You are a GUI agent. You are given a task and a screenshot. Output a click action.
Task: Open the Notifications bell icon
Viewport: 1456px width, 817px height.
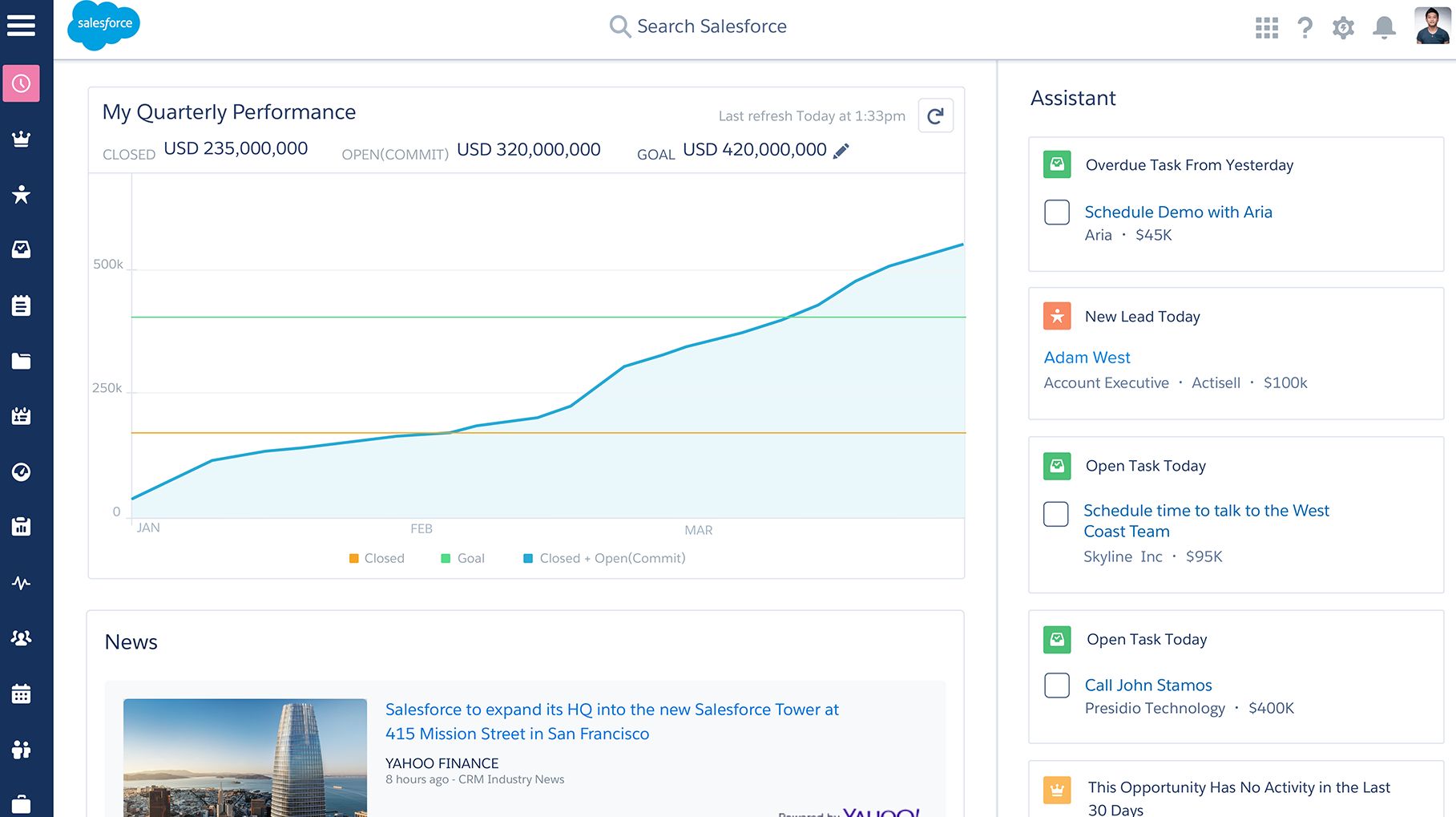pos(1384,28)
